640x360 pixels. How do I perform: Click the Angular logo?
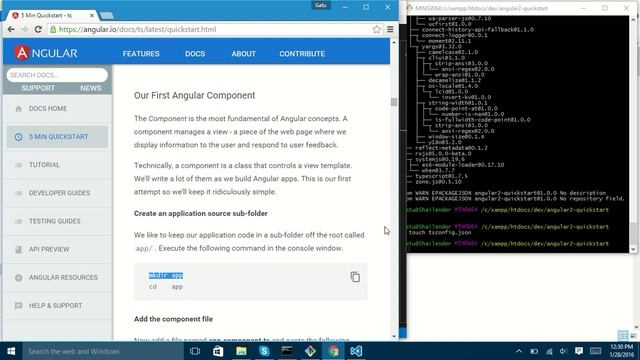click(x=46, y=53)
